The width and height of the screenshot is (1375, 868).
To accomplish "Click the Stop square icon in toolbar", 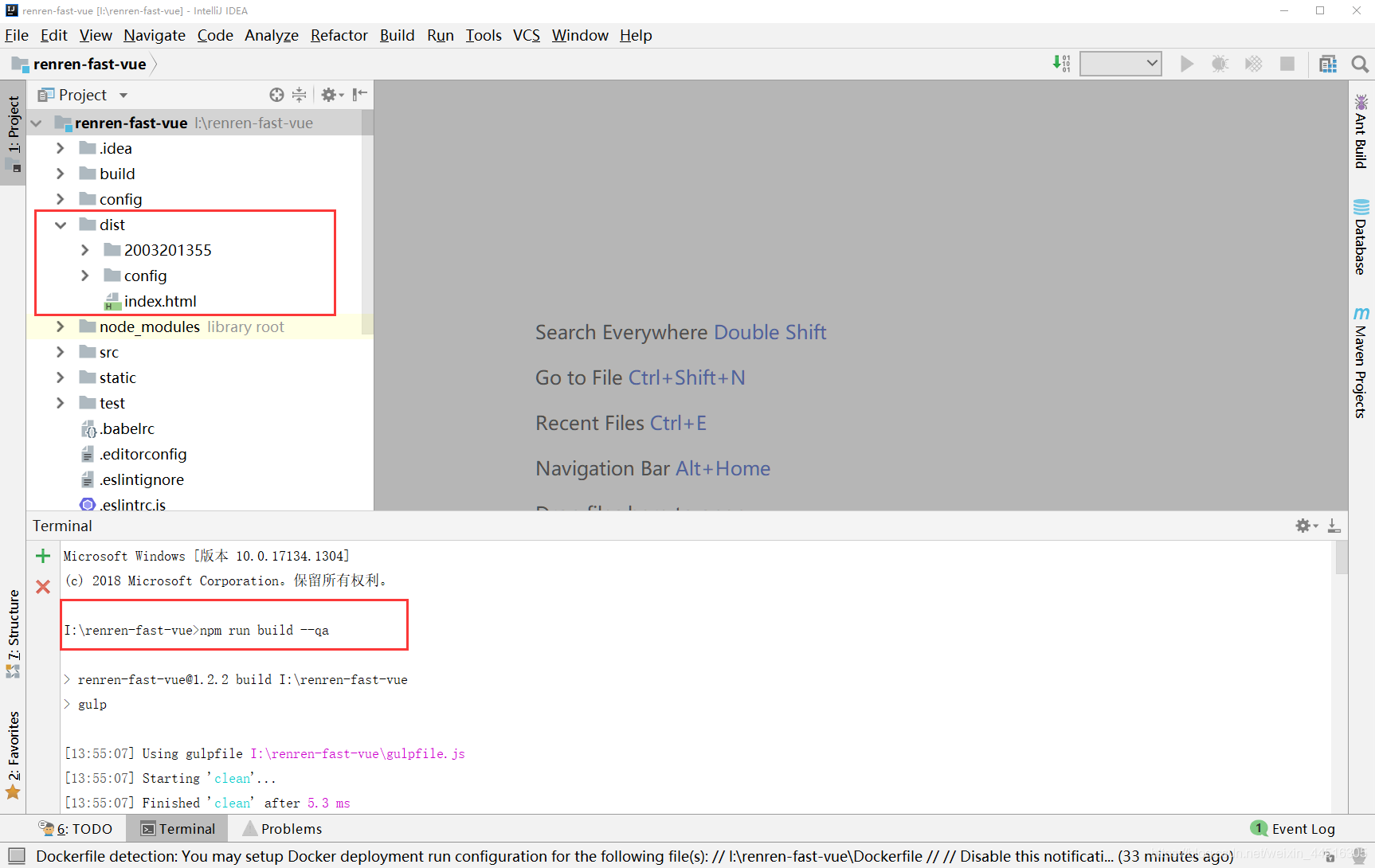I will coord(1287,64).
